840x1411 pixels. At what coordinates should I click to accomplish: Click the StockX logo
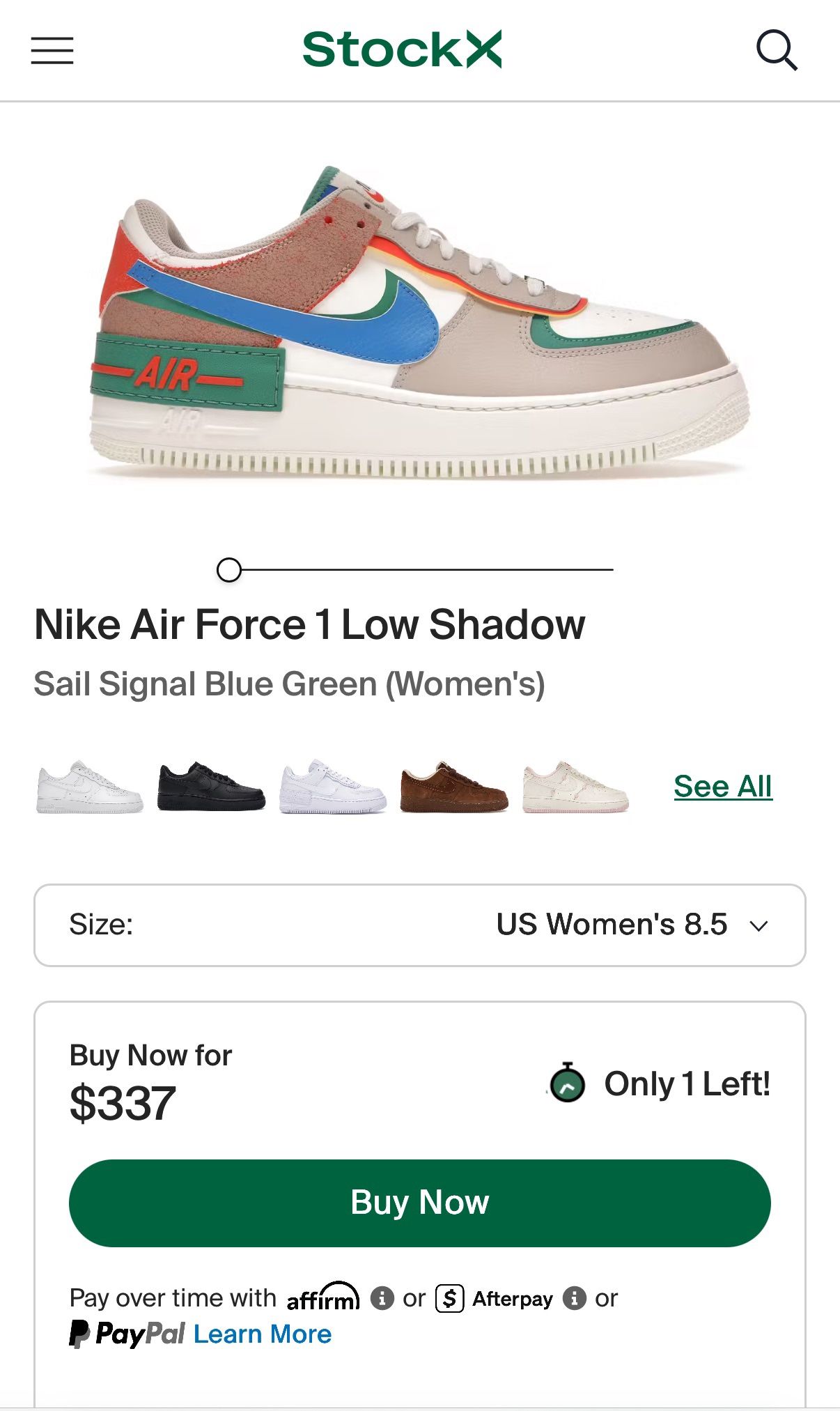(x=402, y=49)
